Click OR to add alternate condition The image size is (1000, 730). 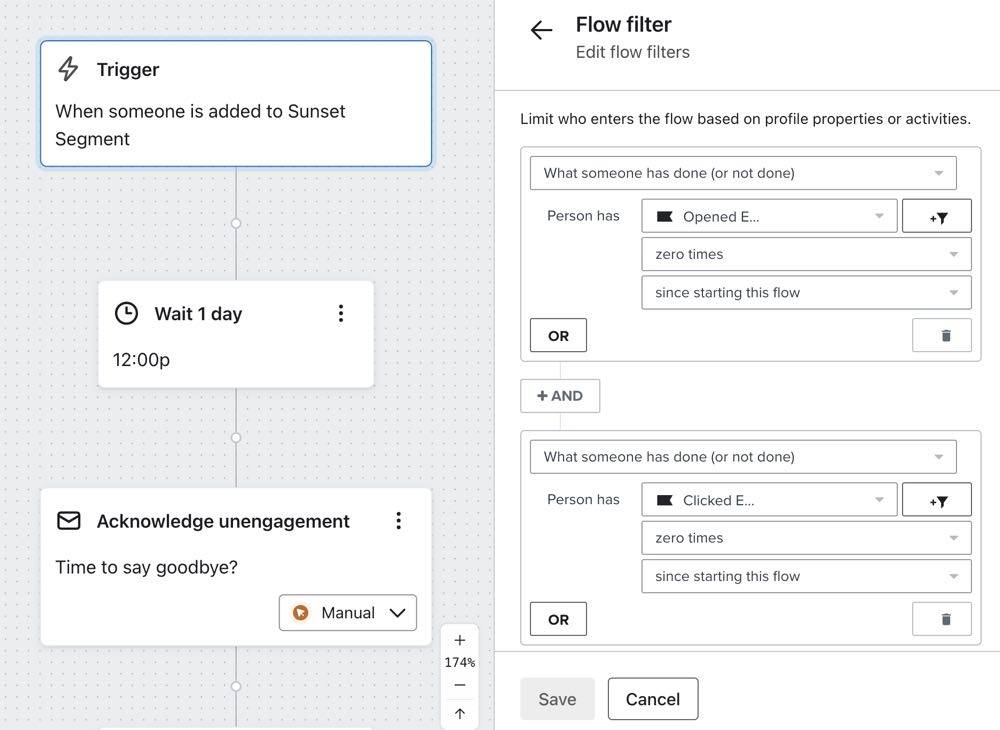click(x=557, y=335)
